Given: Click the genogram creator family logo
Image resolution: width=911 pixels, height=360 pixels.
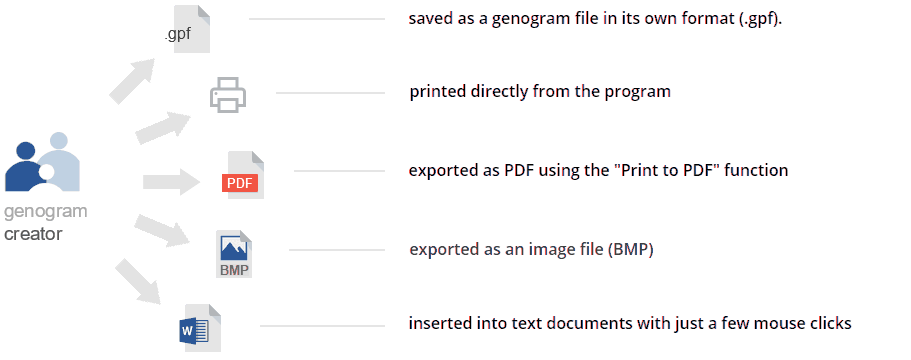Looking at the screenshot, I should coord(42,162).
